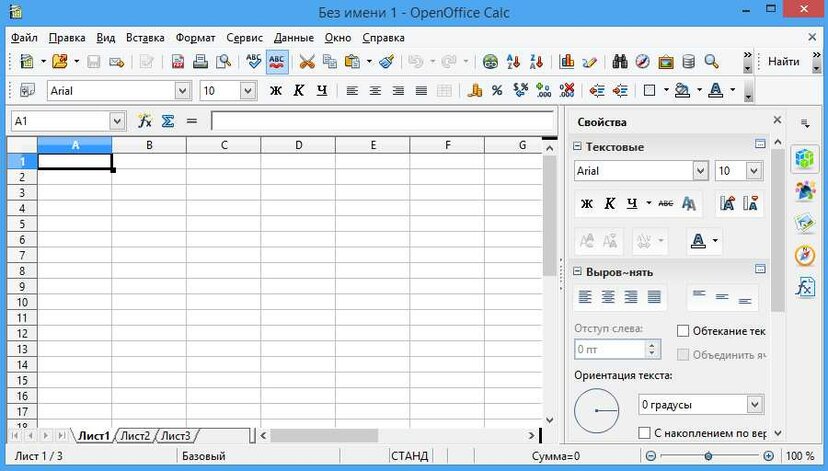This screenshot has height=471, width=828.
Task: Open the Файл menu
Action: click(24, 37)
